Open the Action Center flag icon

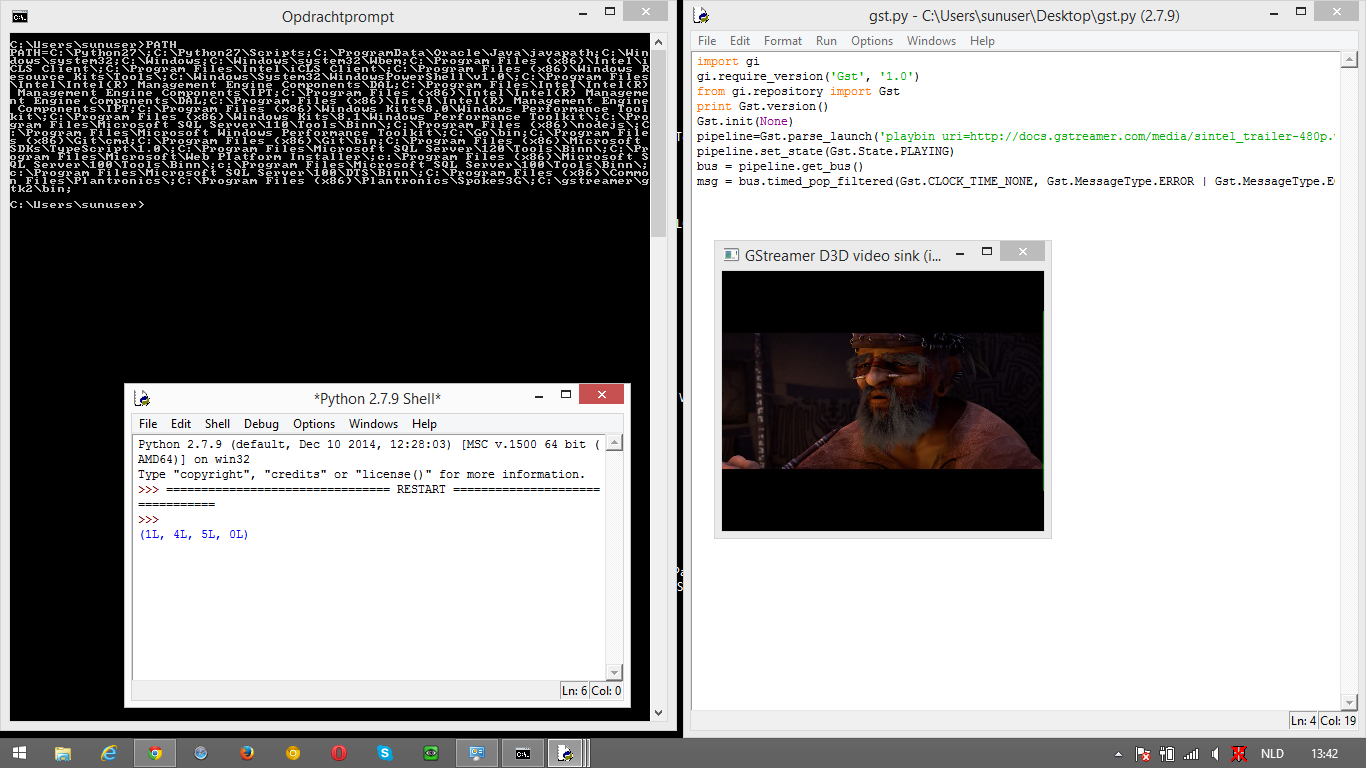tap(1142, 753)
